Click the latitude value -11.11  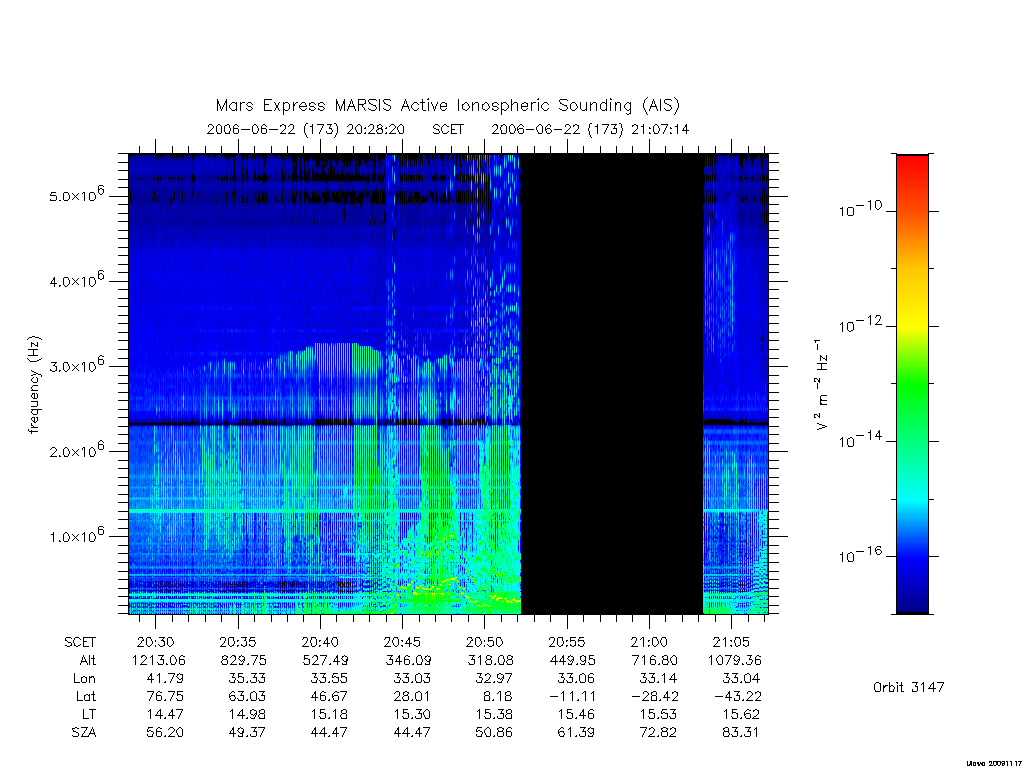[572, 696]
